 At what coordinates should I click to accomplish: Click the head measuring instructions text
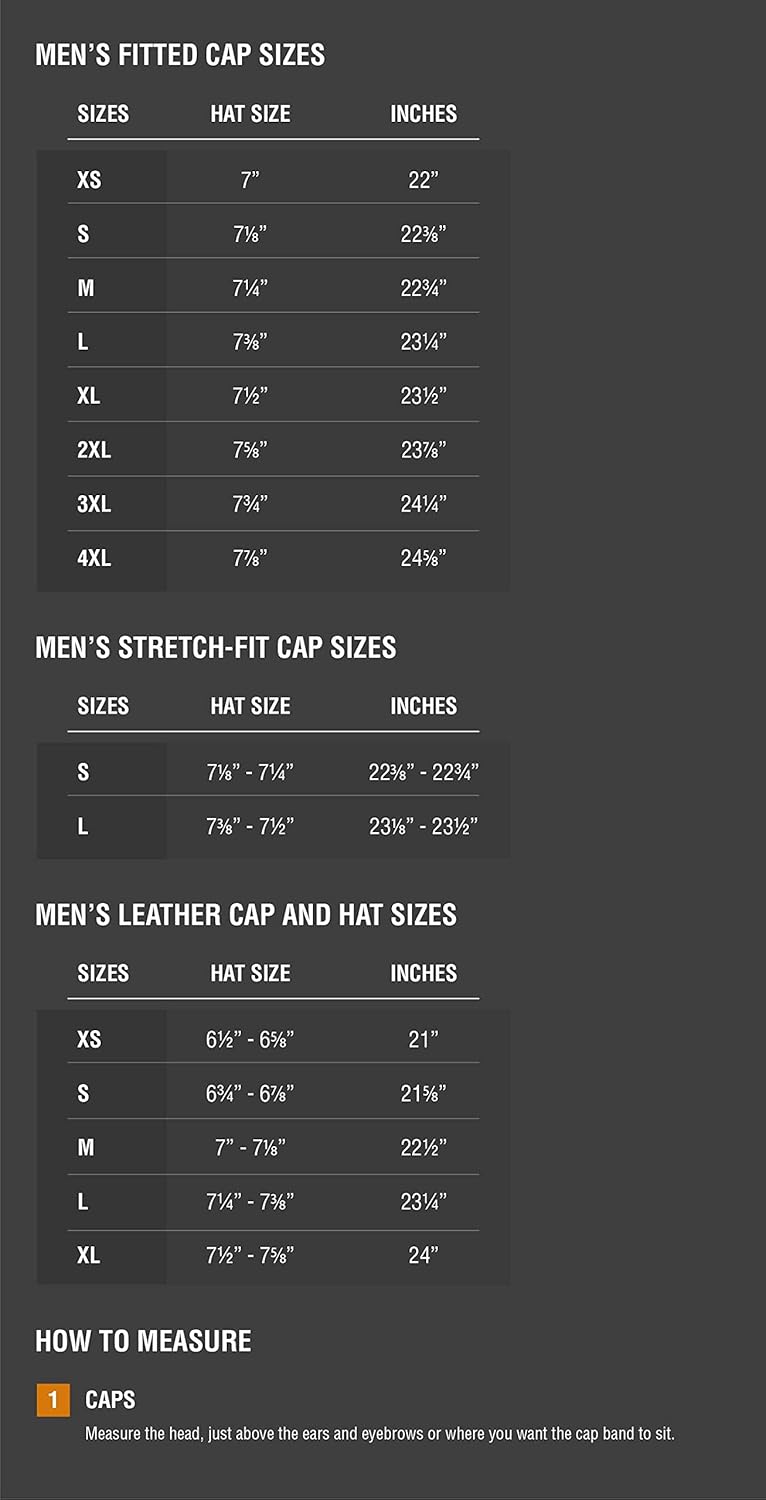(x=380, y=1434)
